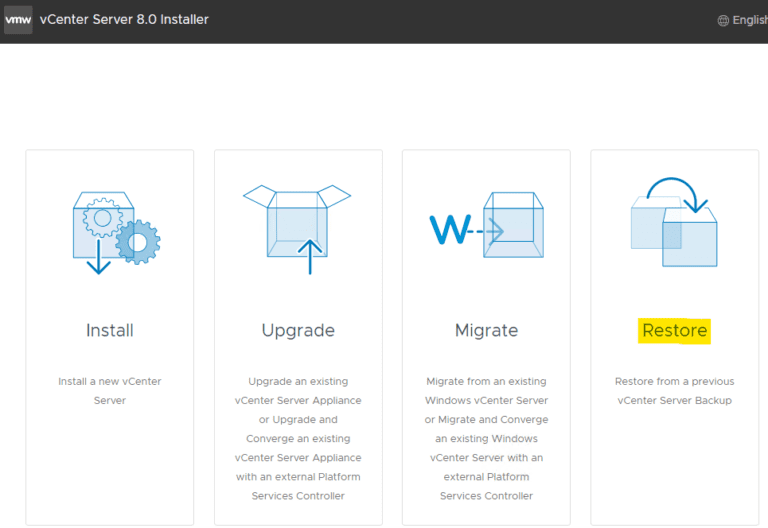The height and width of the screenshot is (528, 768).
Task: Click the Migrate Windows-to-box icon
Action: tap(486, 225)
